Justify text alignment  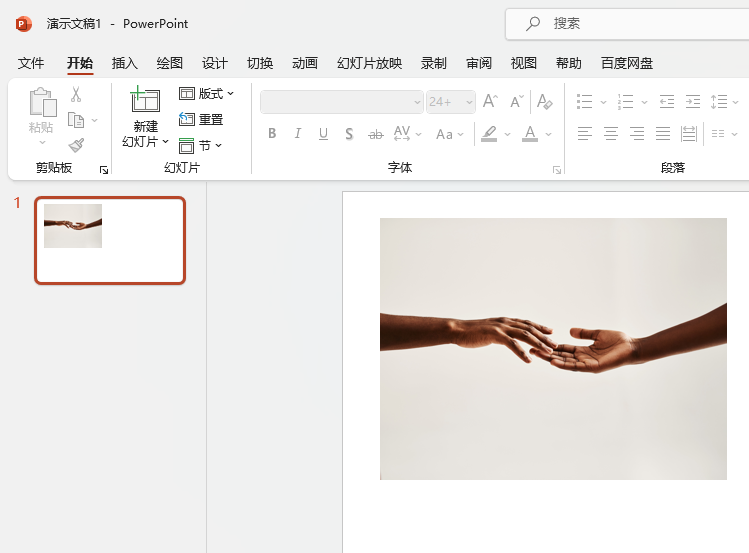[x=663, y=134]
